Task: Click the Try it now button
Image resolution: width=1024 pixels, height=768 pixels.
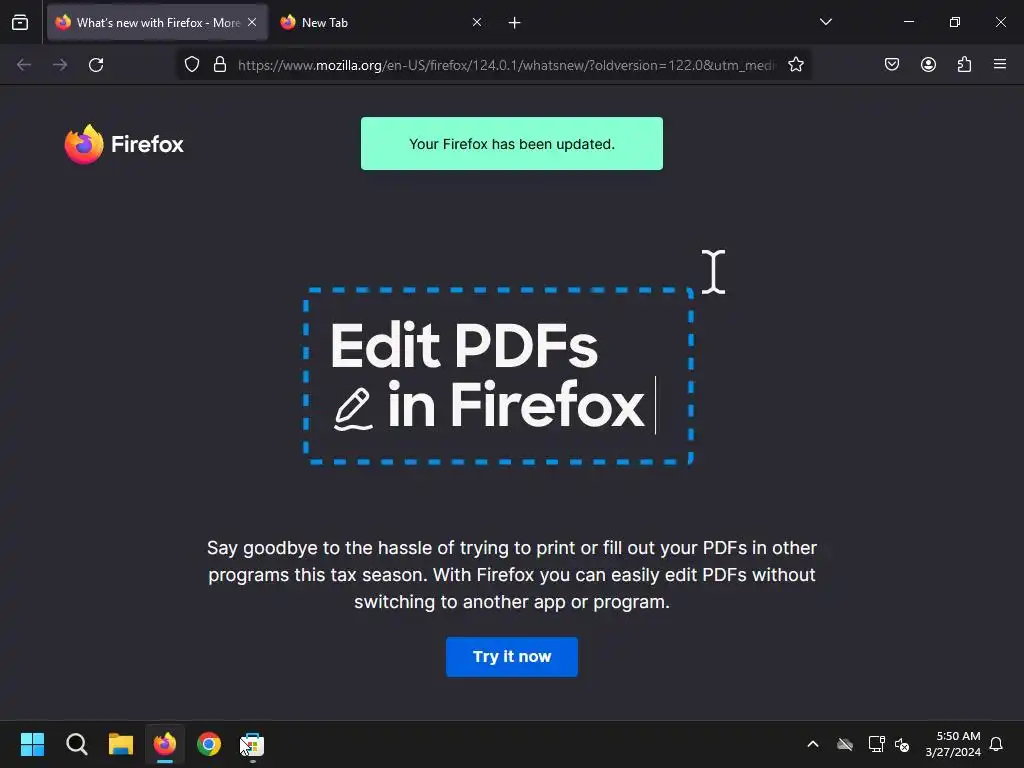Action: click(x=511, y=656)
